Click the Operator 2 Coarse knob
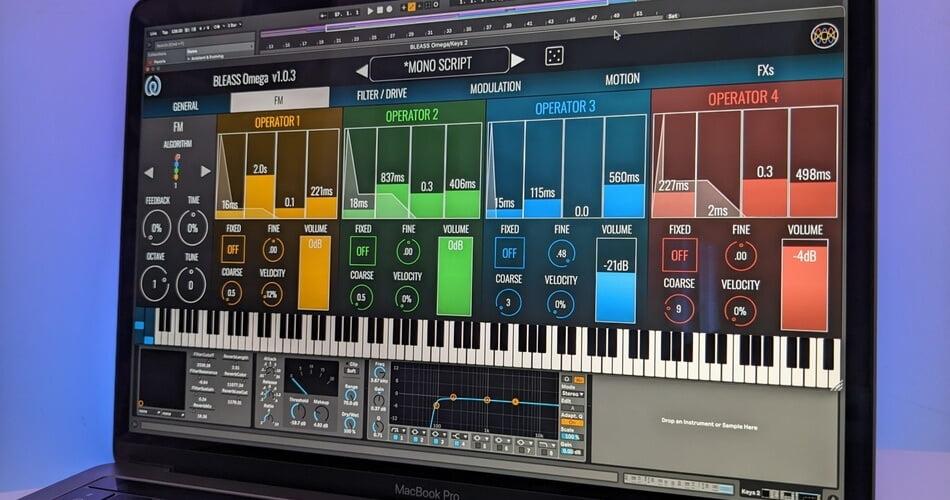Screen dimensions: 950x500 point(362,297)
